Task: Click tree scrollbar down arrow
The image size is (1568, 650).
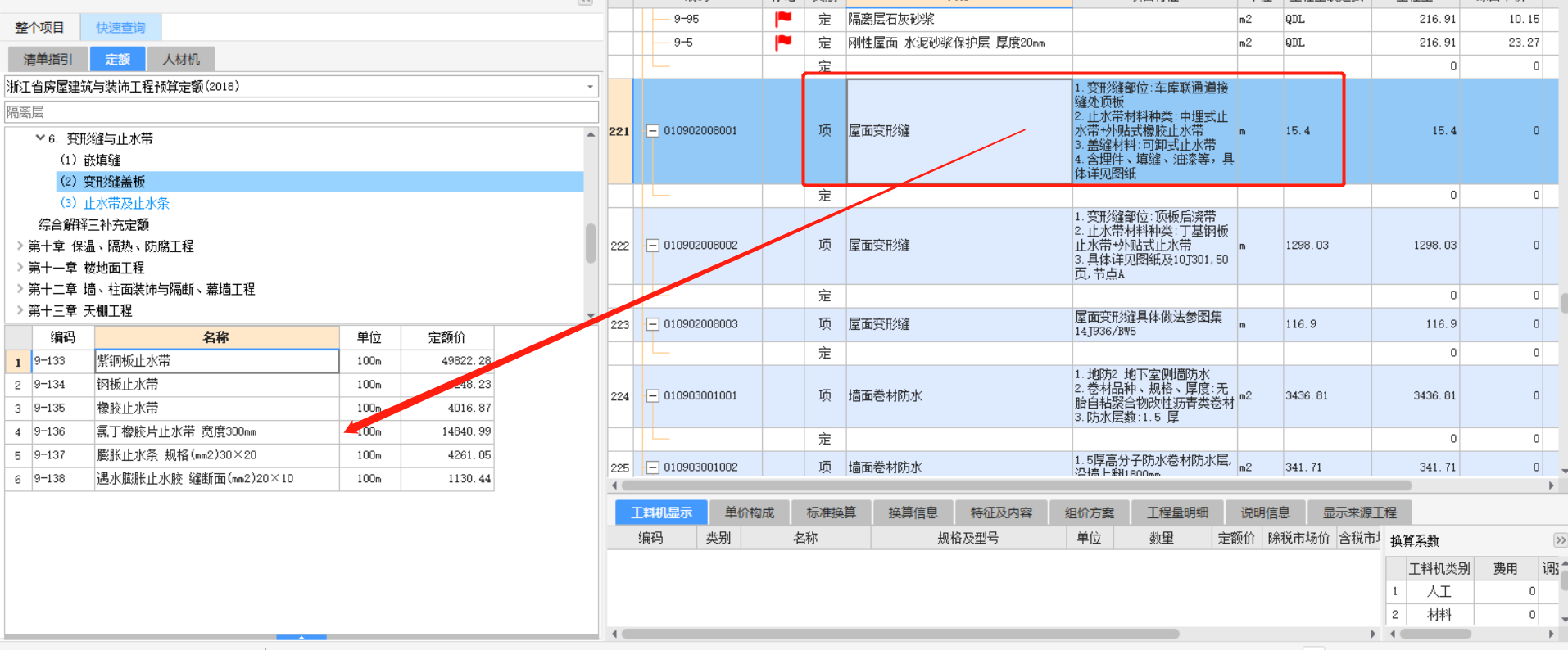Action: click(591, 315)
